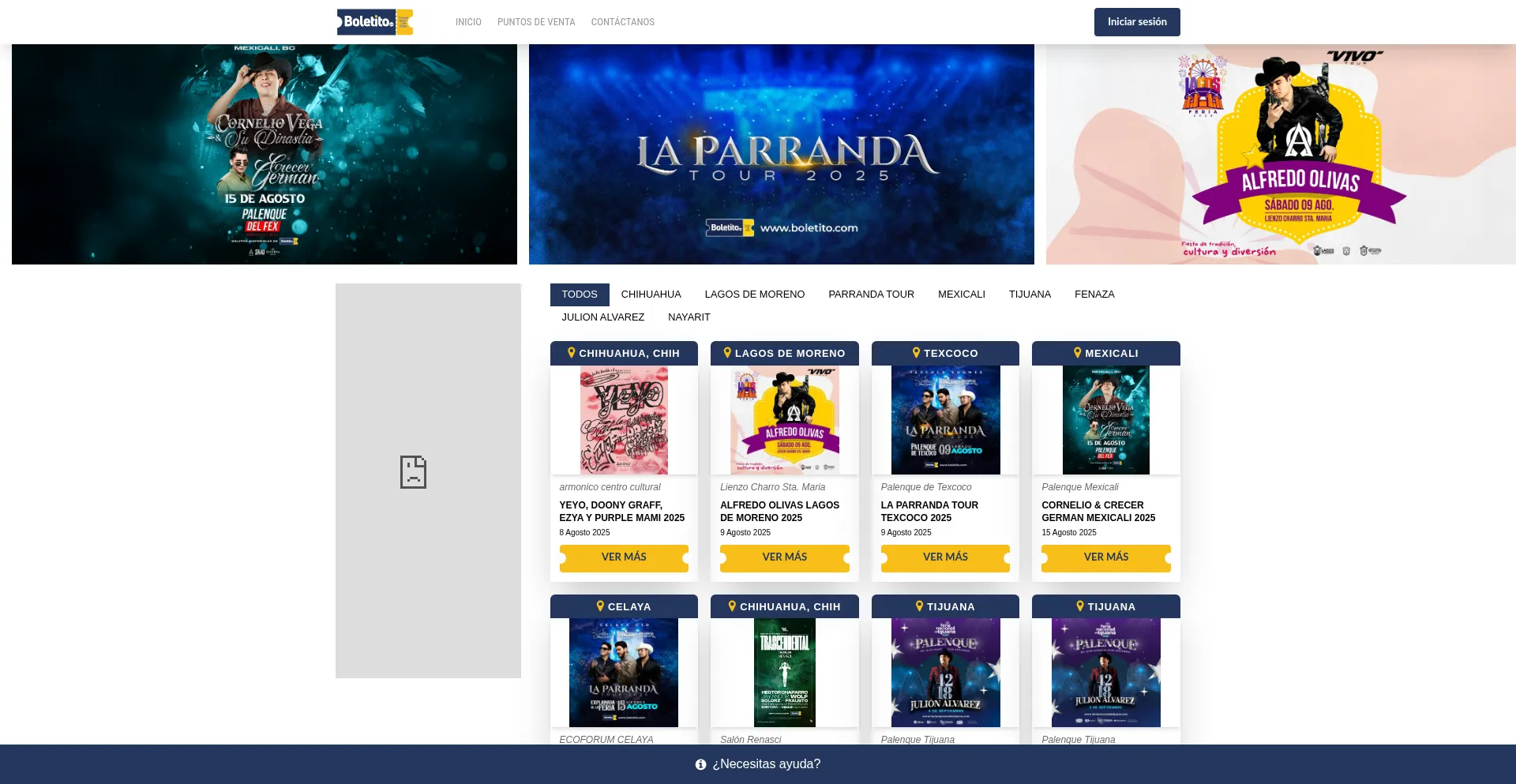Click title CORNELIO & CRECER GERMAN MEXICALI 2025
This screenshot has height=784, width=1516.
click(x=1098, y=512)
